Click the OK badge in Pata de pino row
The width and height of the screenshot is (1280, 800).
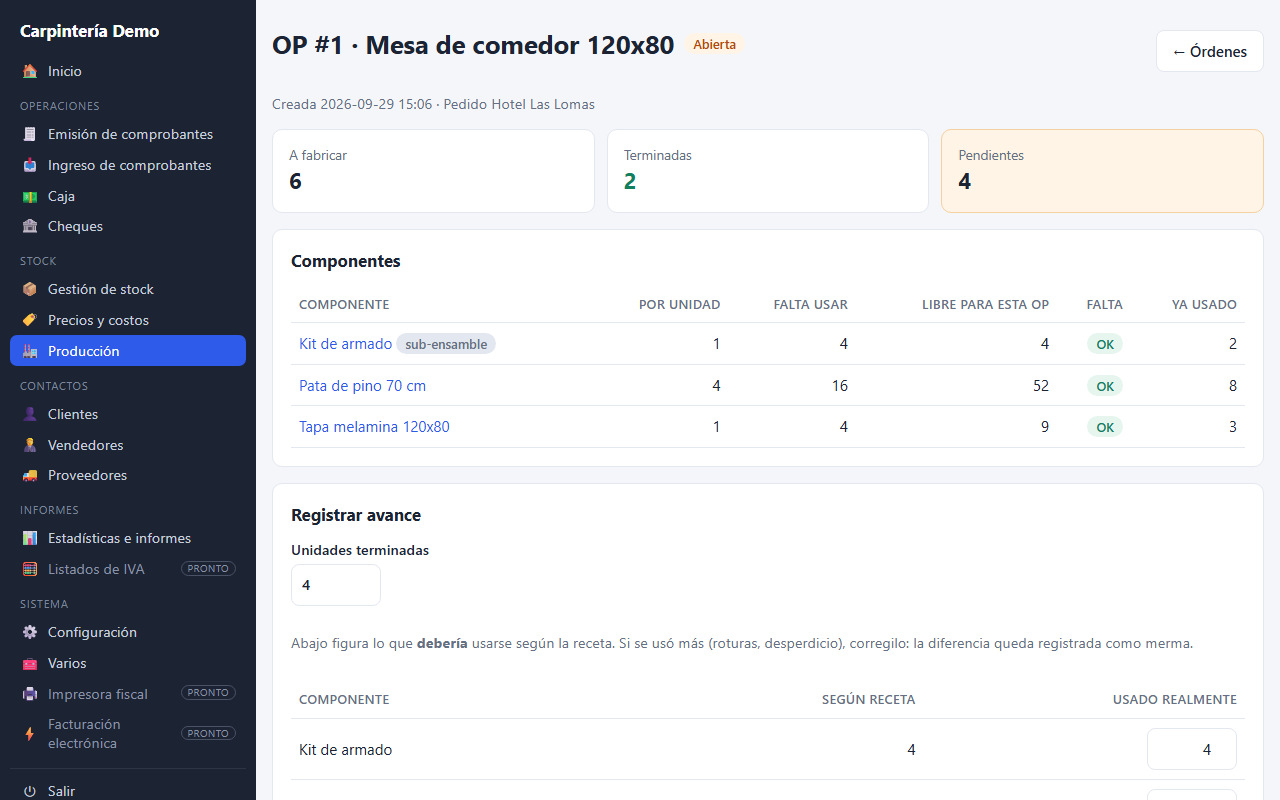pyautogui.click(x=1105, y=386)
